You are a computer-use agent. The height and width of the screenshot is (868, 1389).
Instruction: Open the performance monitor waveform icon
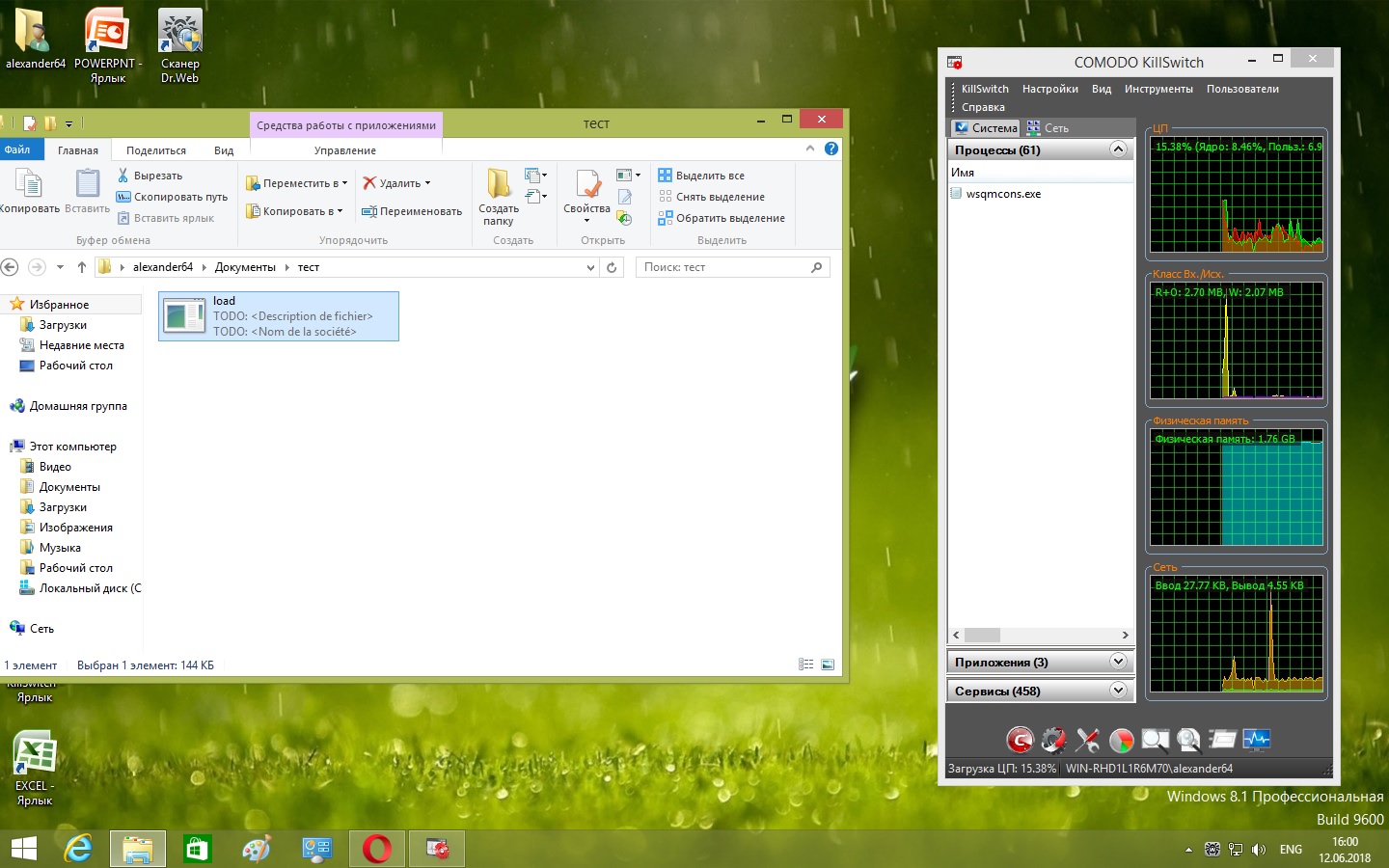(x=1256, y=740)
